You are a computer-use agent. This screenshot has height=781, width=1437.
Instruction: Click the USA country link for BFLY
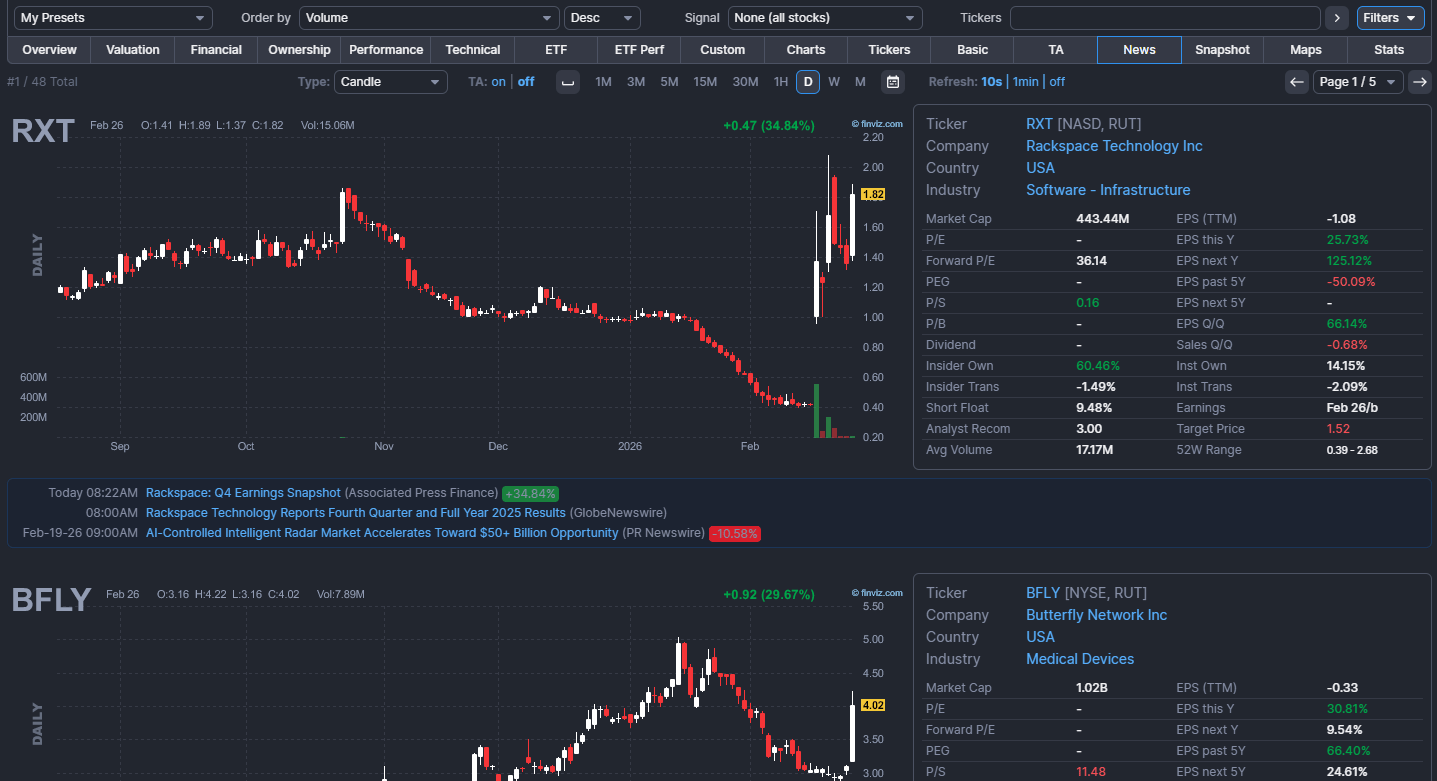point(1040,637)
